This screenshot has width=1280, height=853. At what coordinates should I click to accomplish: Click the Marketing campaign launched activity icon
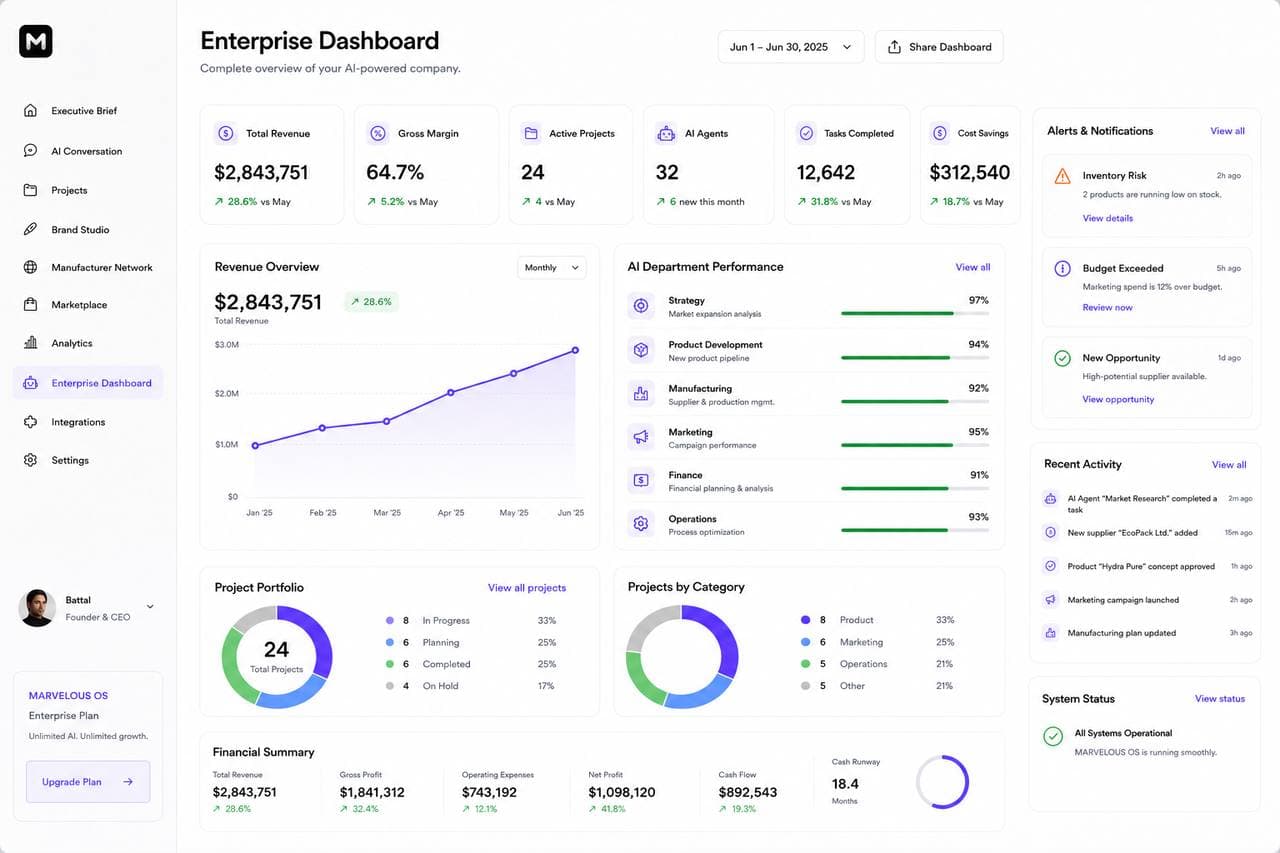(1050, 600)
